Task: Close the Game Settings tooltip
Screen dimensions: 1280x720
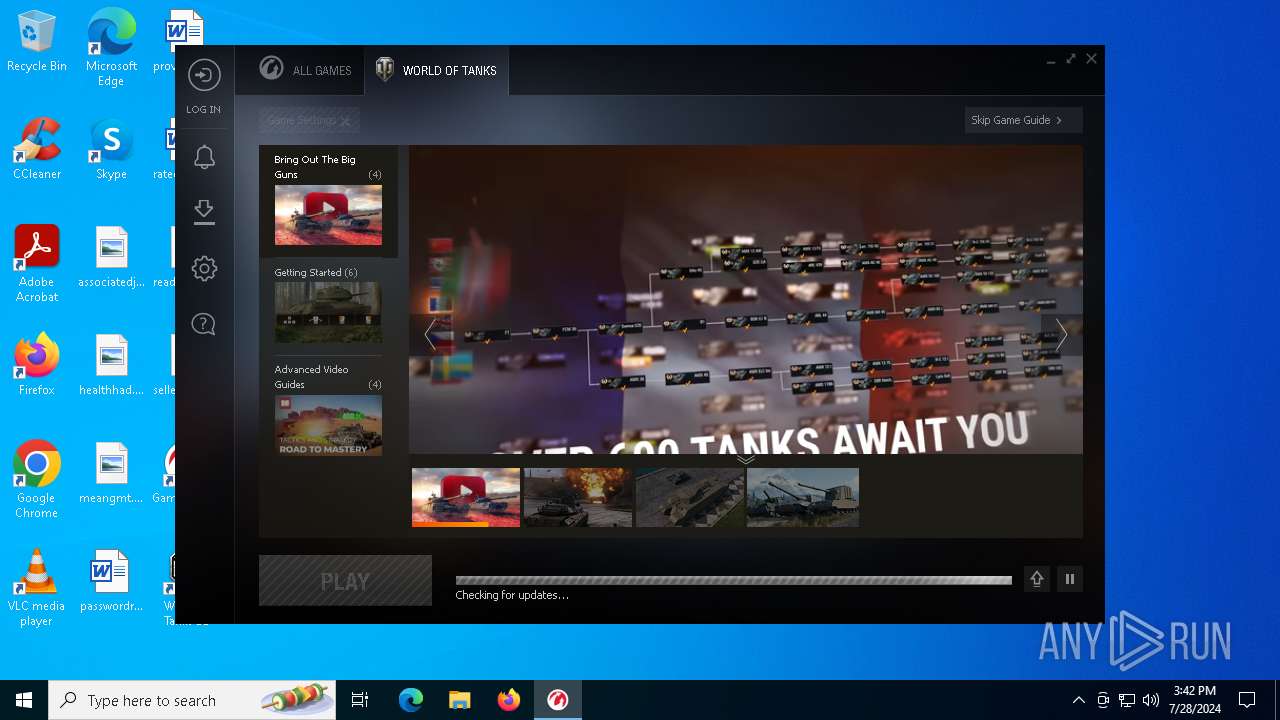Action: (x=345, y=121)
